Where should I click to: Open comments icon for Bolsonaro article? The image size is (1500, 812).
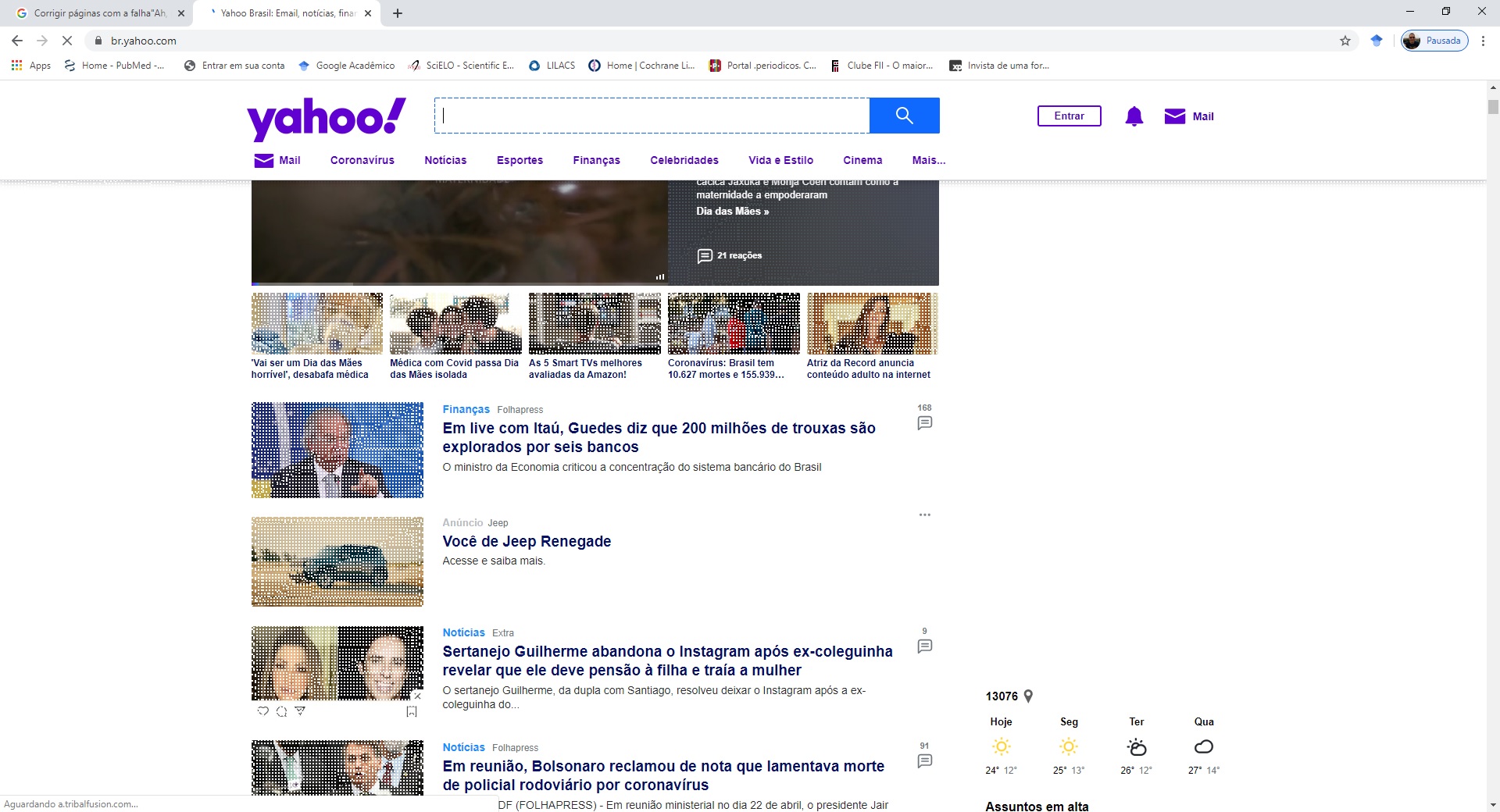coord(924,761)
